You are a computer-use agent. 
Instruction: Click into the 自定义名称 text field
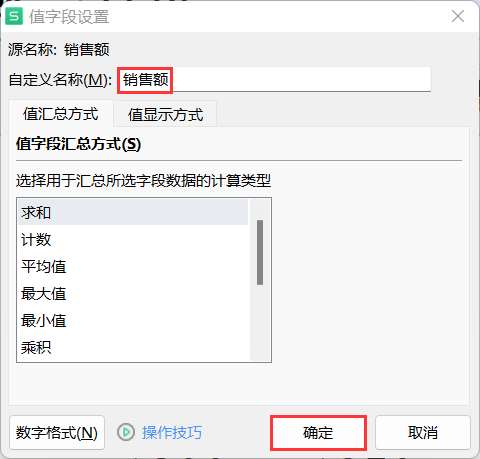(x=274, y=80)
